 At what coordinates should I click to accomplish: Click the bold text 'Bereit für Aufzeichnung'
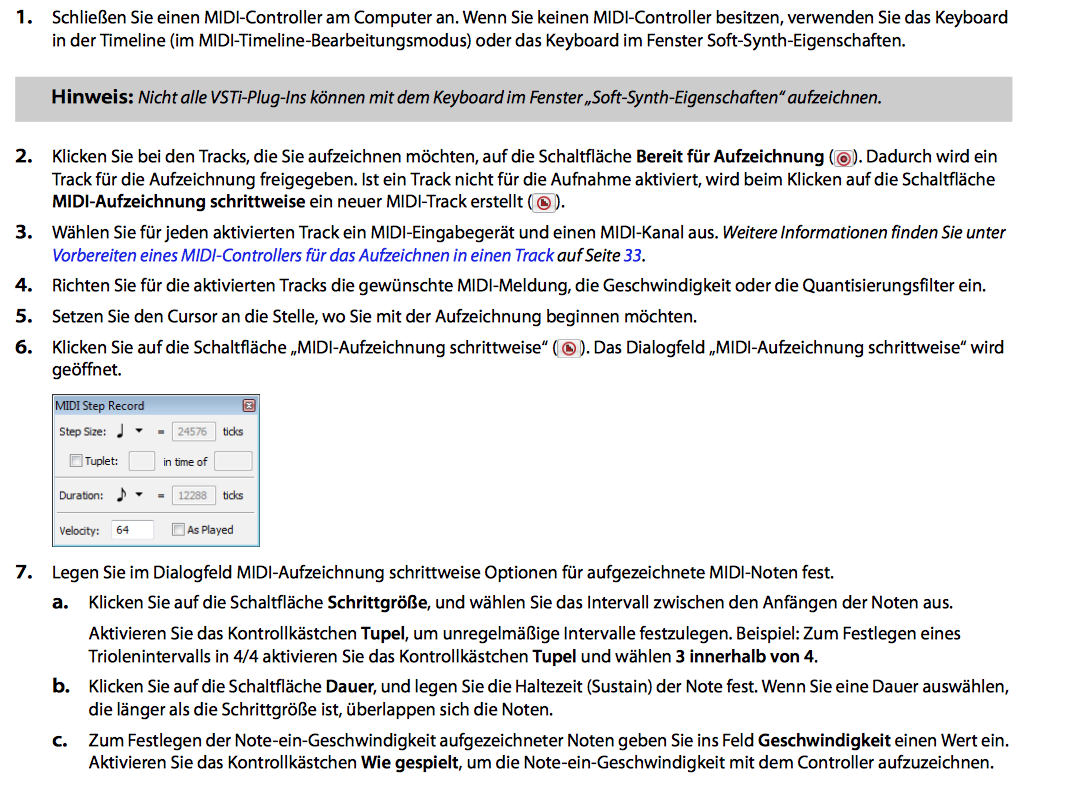pos(729,157)
